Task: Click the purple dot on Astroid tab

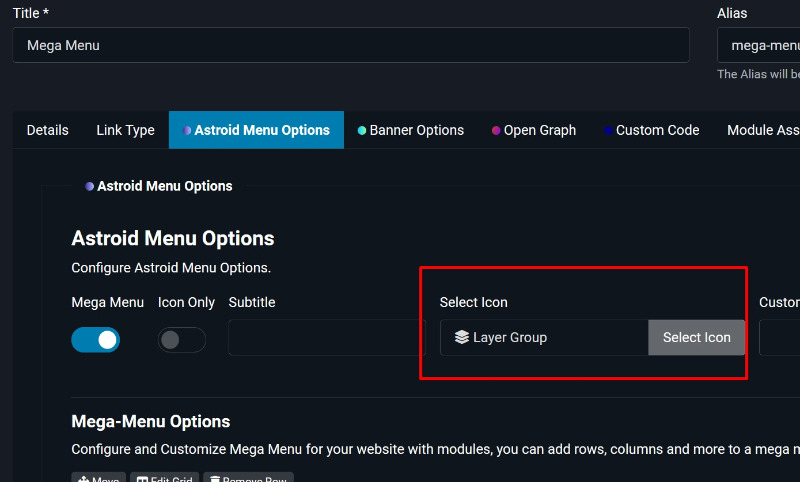Action: pyautogui.click(x=187, y=130)
